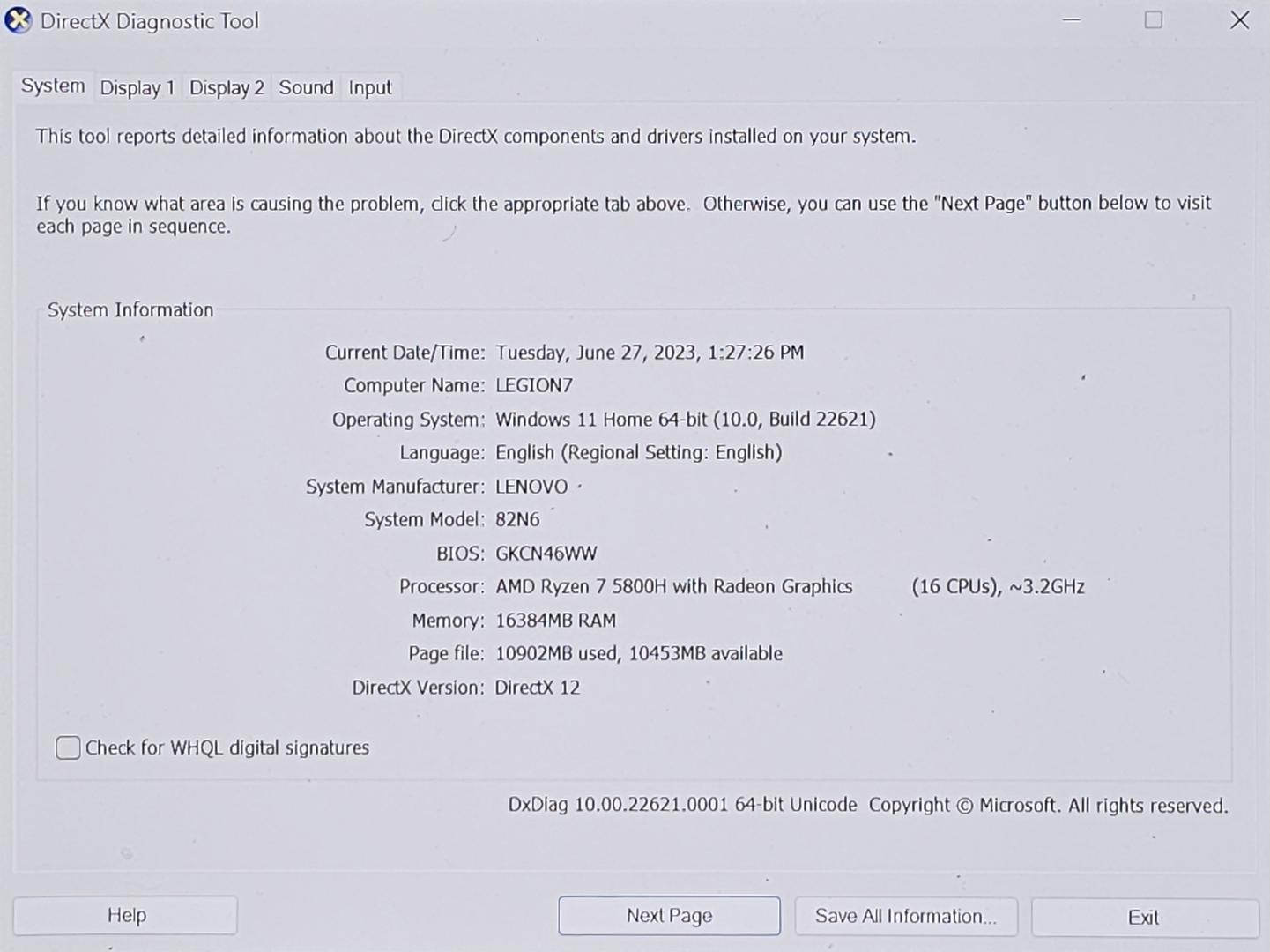Select the computer name LEGION7

534,386
